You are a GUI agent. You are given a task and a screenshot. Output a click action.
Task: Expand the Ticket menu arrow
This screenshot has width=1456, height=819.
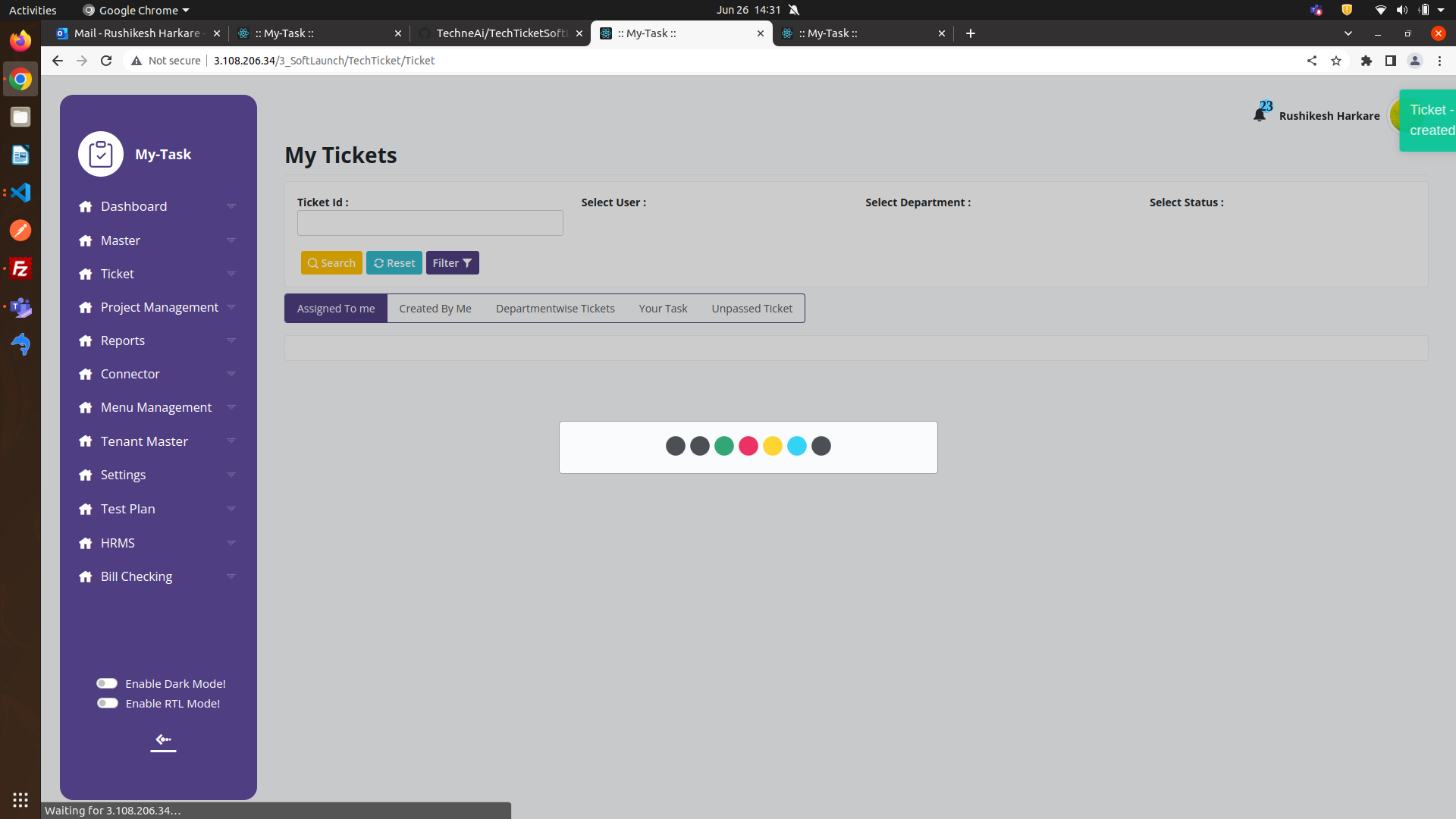click(231, 274)
